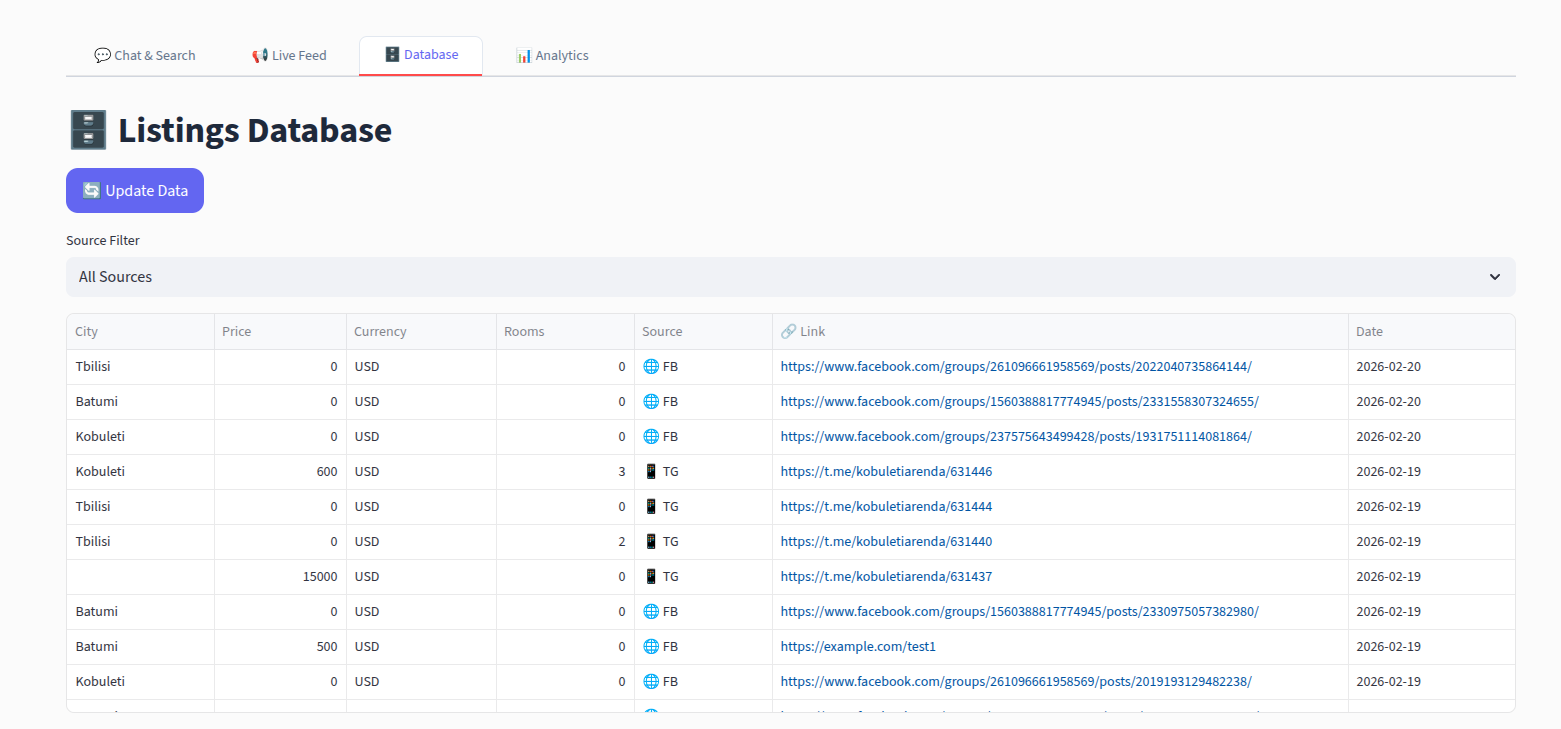
Task: Open the example.com/test1 link
Action: (x=858, y=647)
